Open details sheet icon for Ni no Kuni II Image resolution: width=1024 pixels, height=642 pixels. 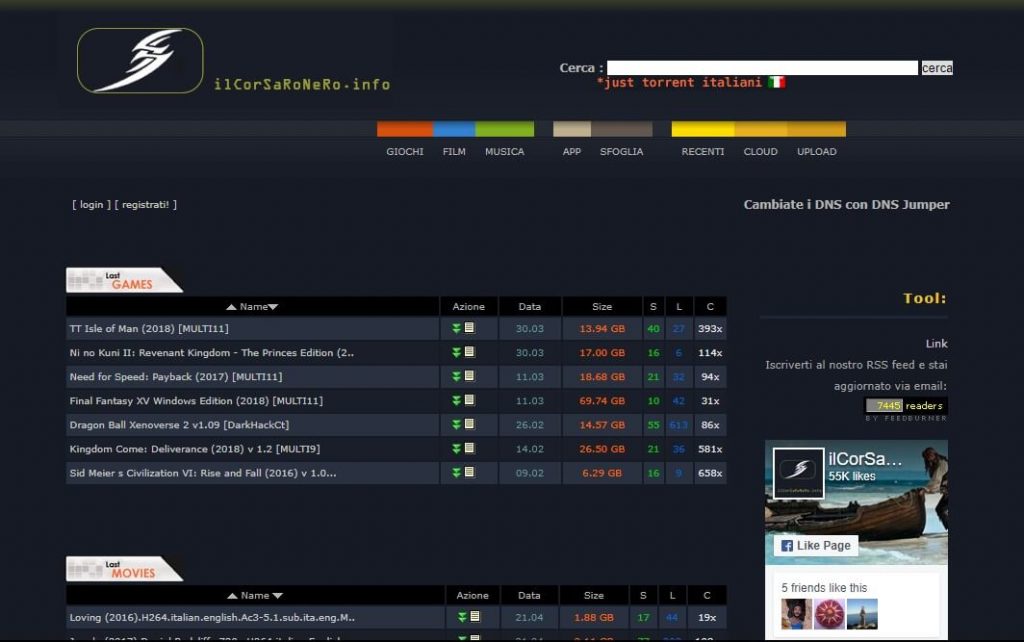(469, 352)
